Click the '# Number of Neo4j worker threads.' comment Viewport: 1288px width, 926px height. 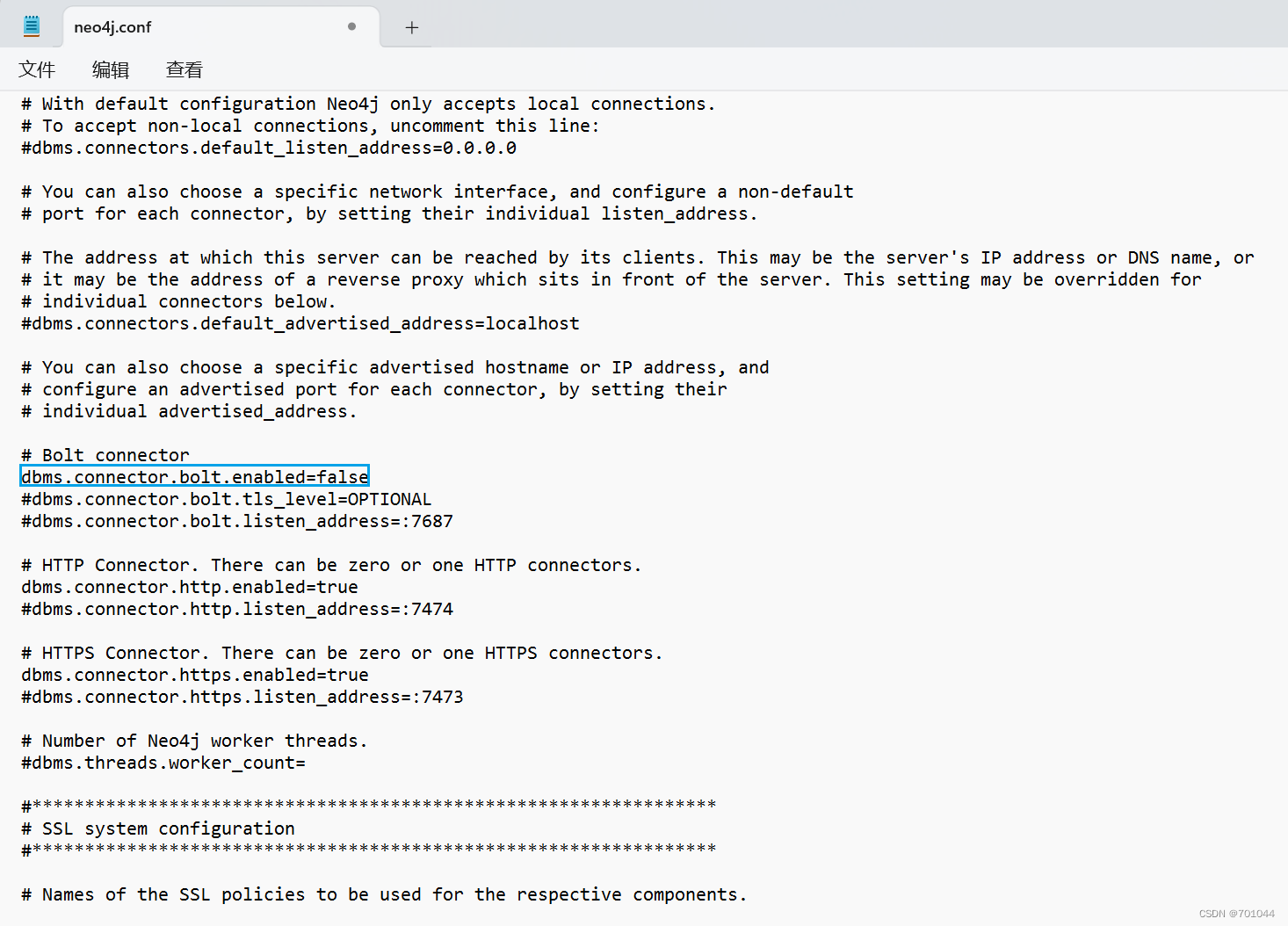(x=194, y=741)
